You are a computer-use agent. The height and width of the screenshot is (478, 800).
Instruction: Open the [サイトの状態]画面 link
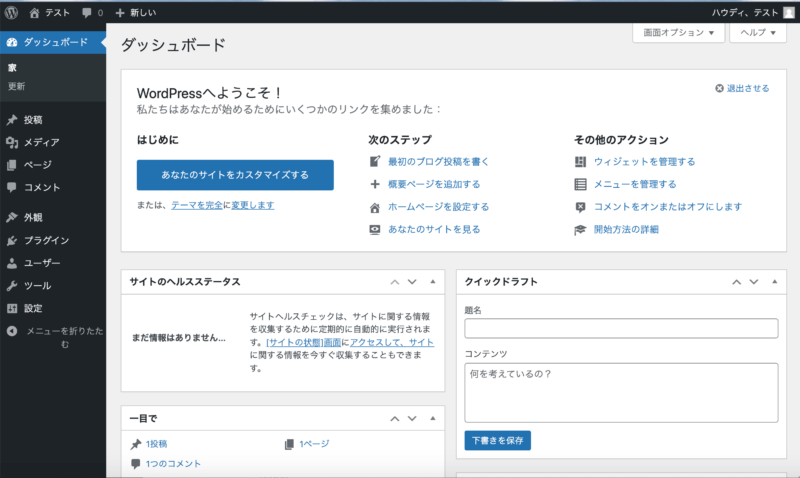[304, 342]
